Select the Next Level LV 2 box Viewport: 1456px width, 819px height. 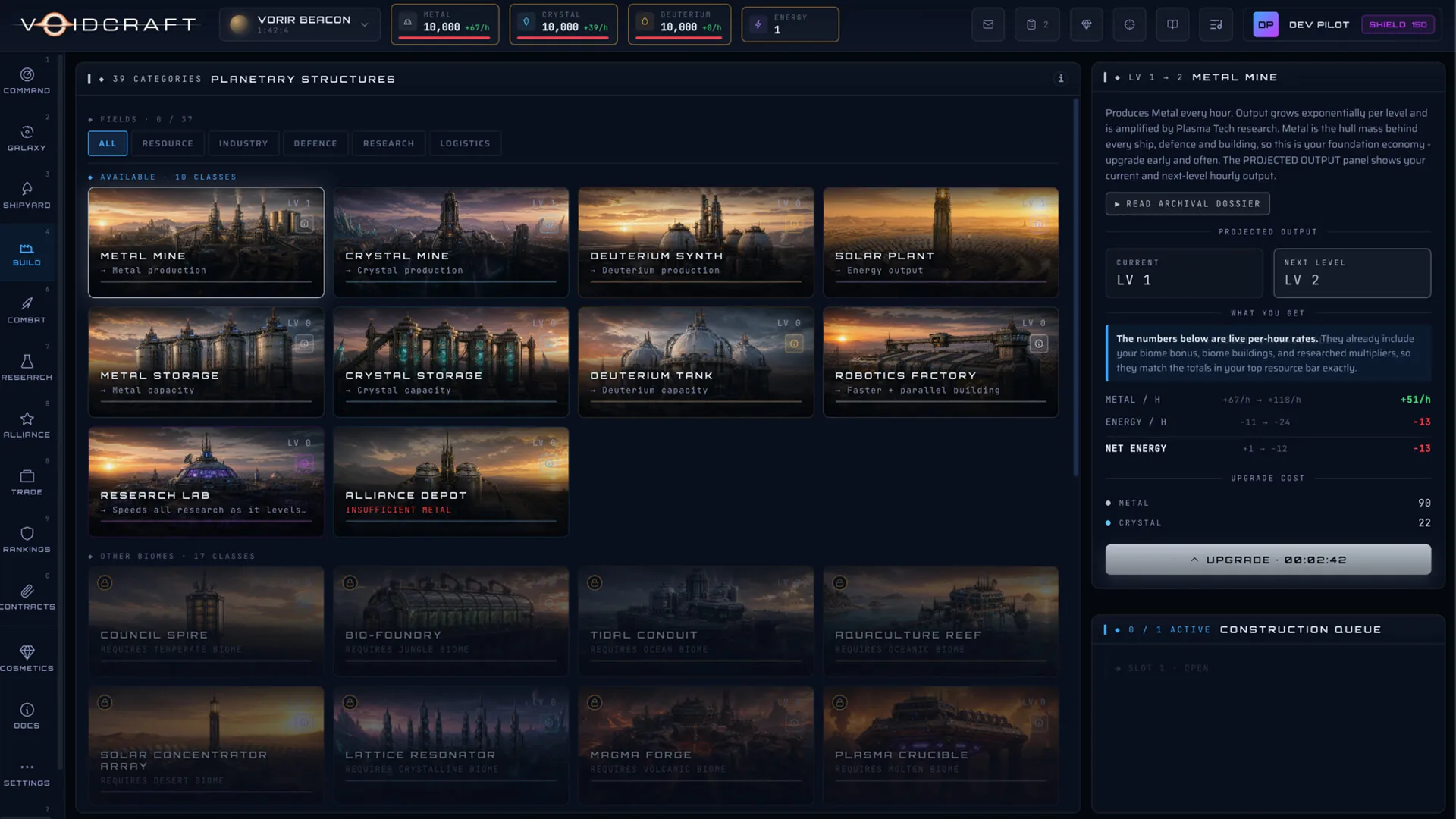[1352, 273]
